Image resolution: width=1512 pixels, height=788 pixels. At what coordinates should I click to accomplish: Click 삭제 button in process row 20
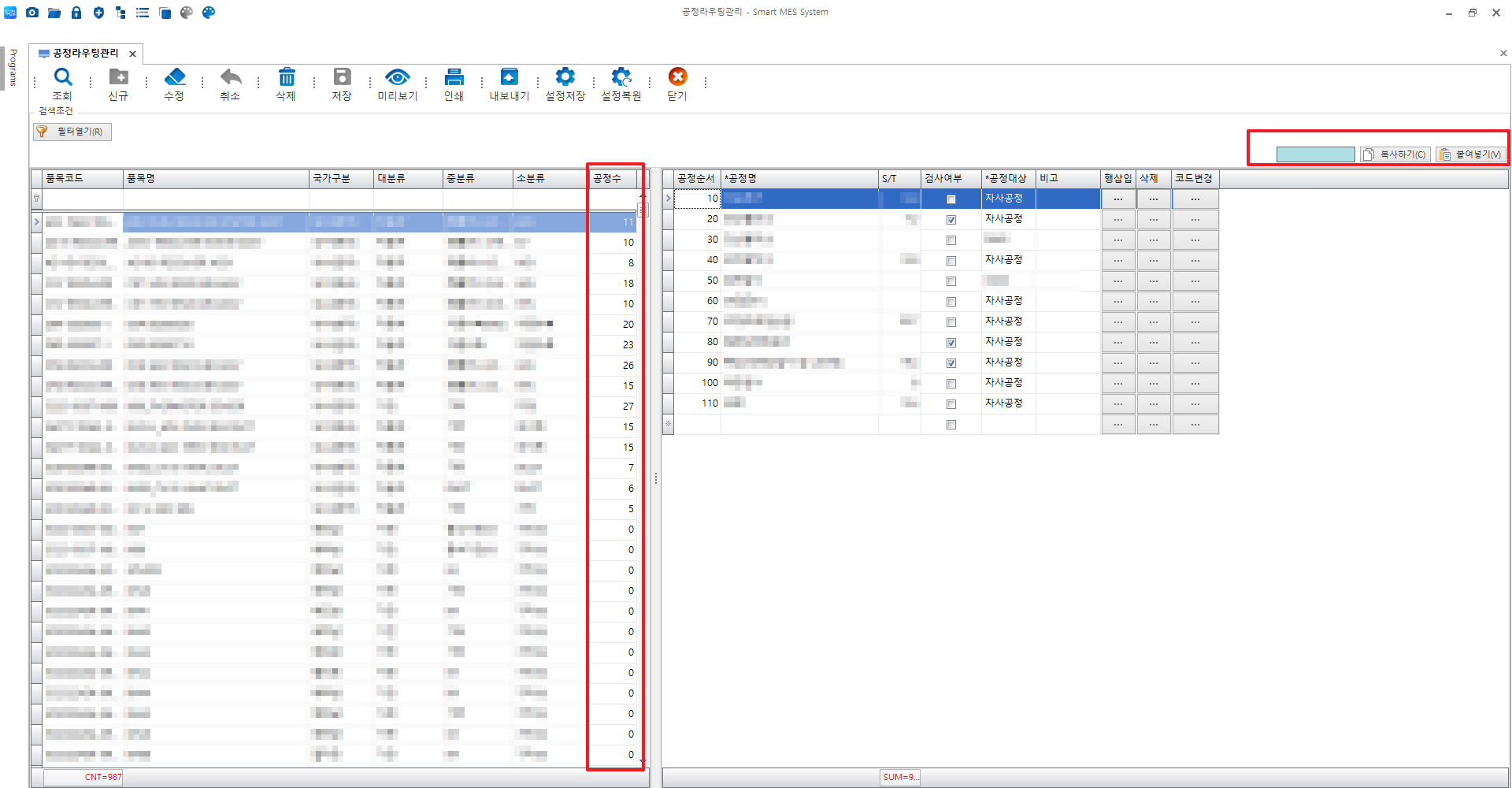click(x=1154, y=220)
